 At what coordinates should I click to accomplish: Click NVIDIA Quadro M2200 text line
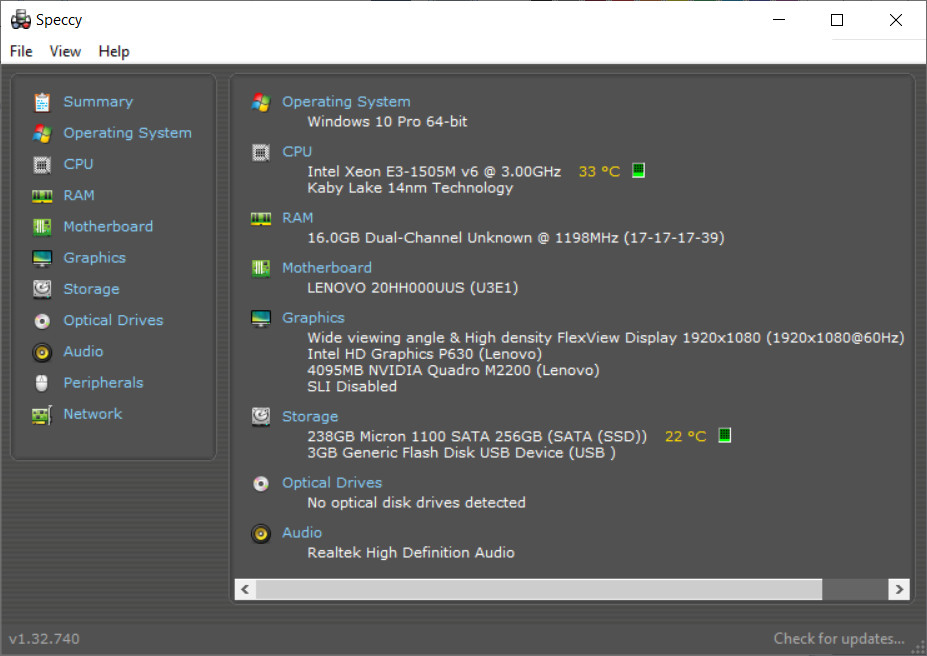pyautogui.click(x=453, y=371)
